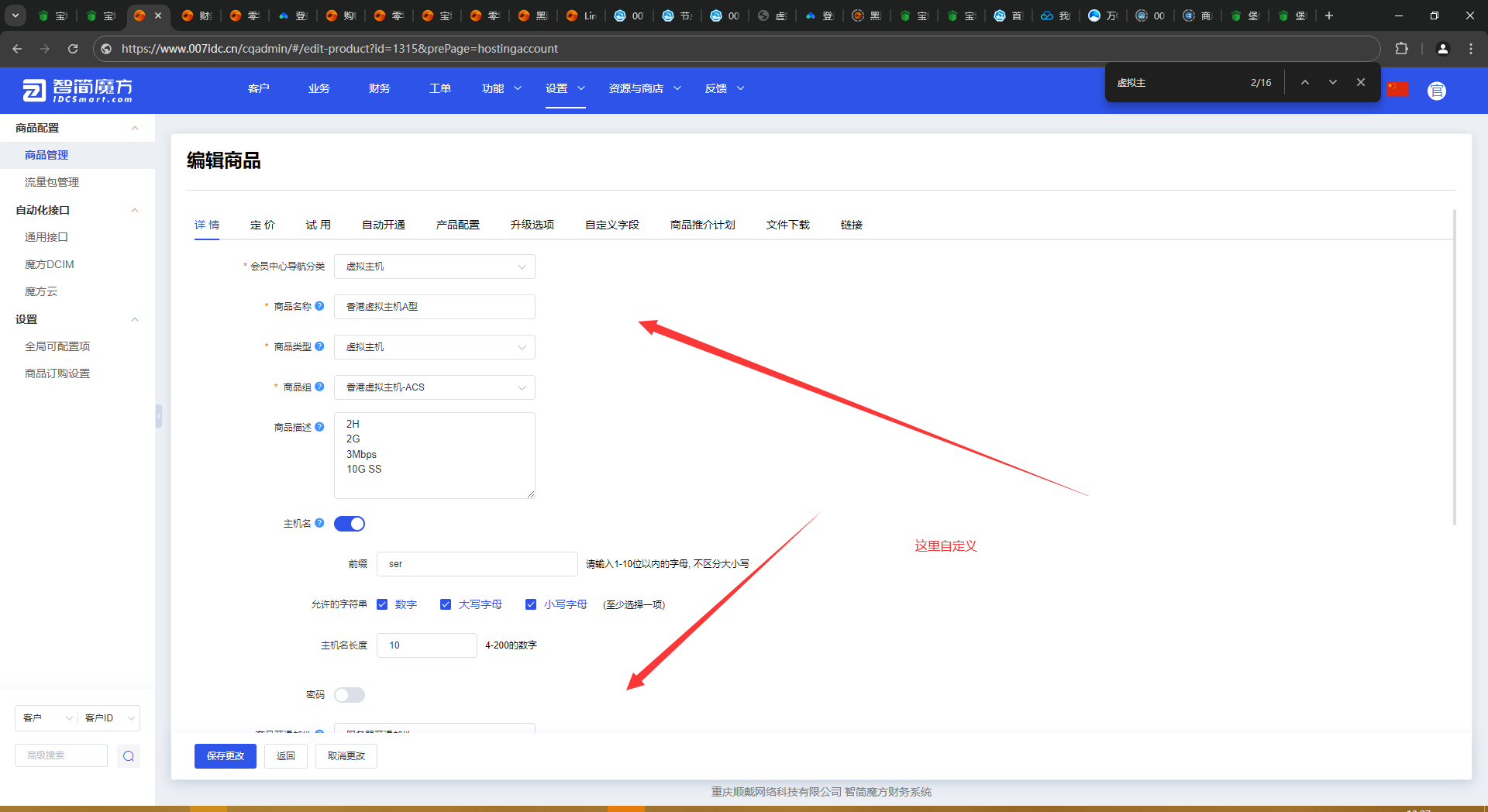The image size is (1488, 812).
Task: Expand the 反馈 top menu
Action: tap(725, 88)
